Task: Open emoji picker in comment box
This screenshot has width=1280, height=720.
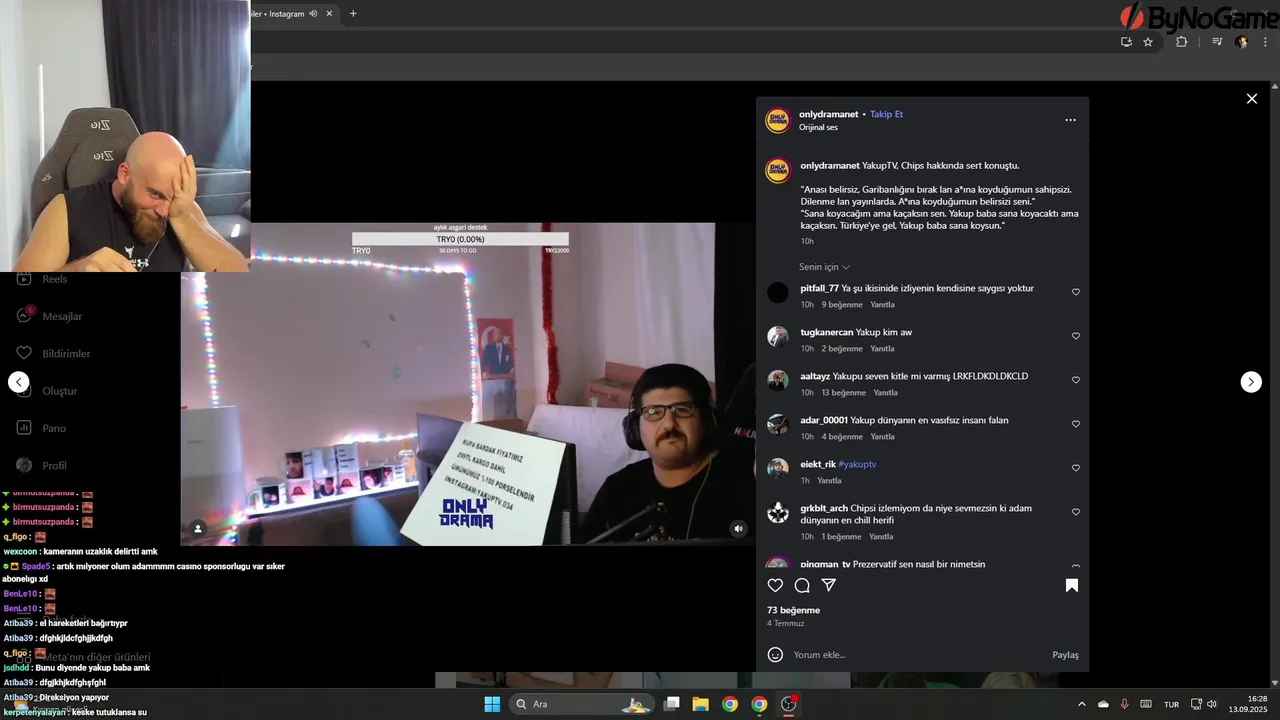Action: pos(775,655)
